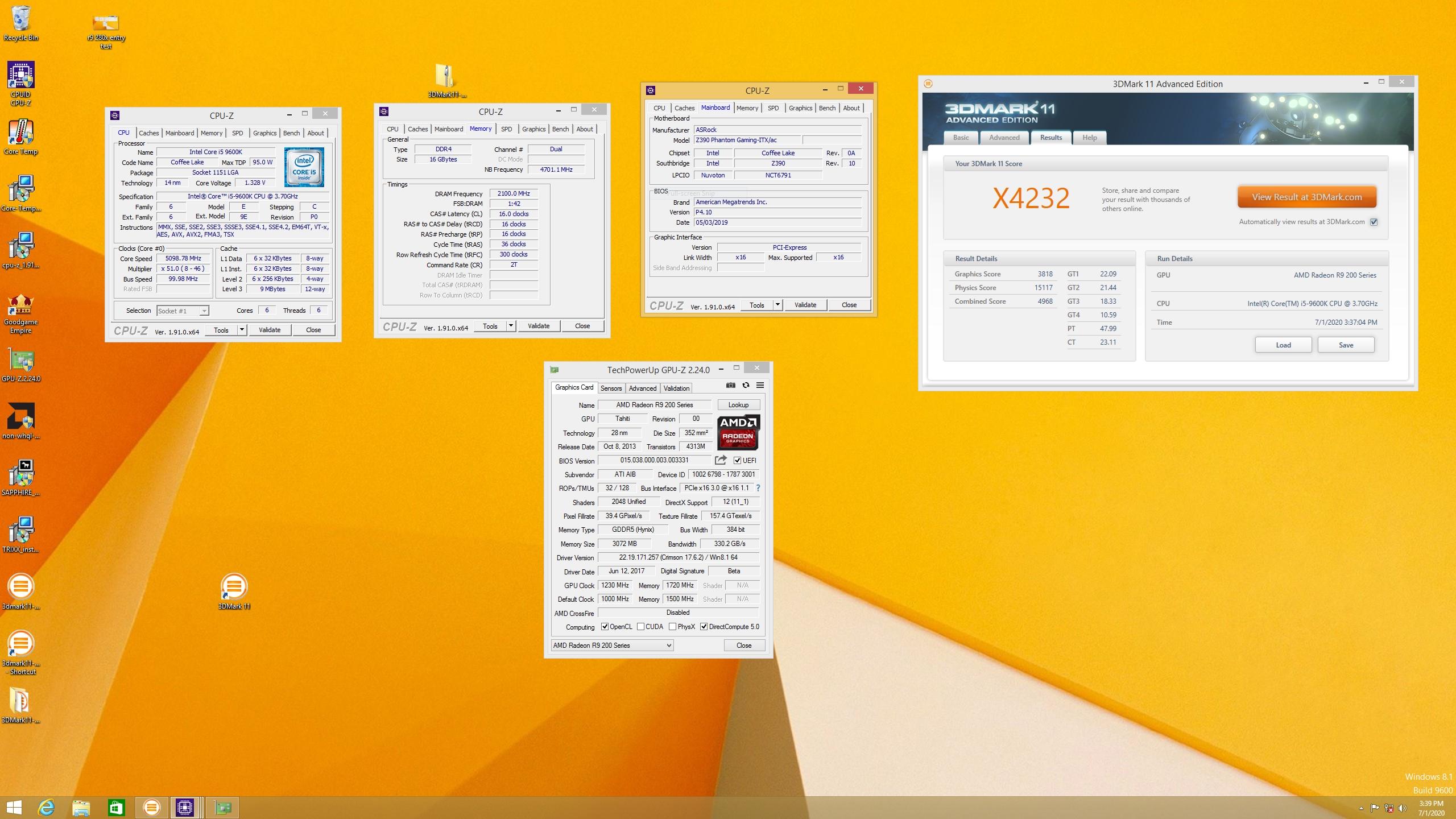1456x819 pixels.
Task: Switch to the Sensors tab in GPU-Z
Action: point(611,388)
